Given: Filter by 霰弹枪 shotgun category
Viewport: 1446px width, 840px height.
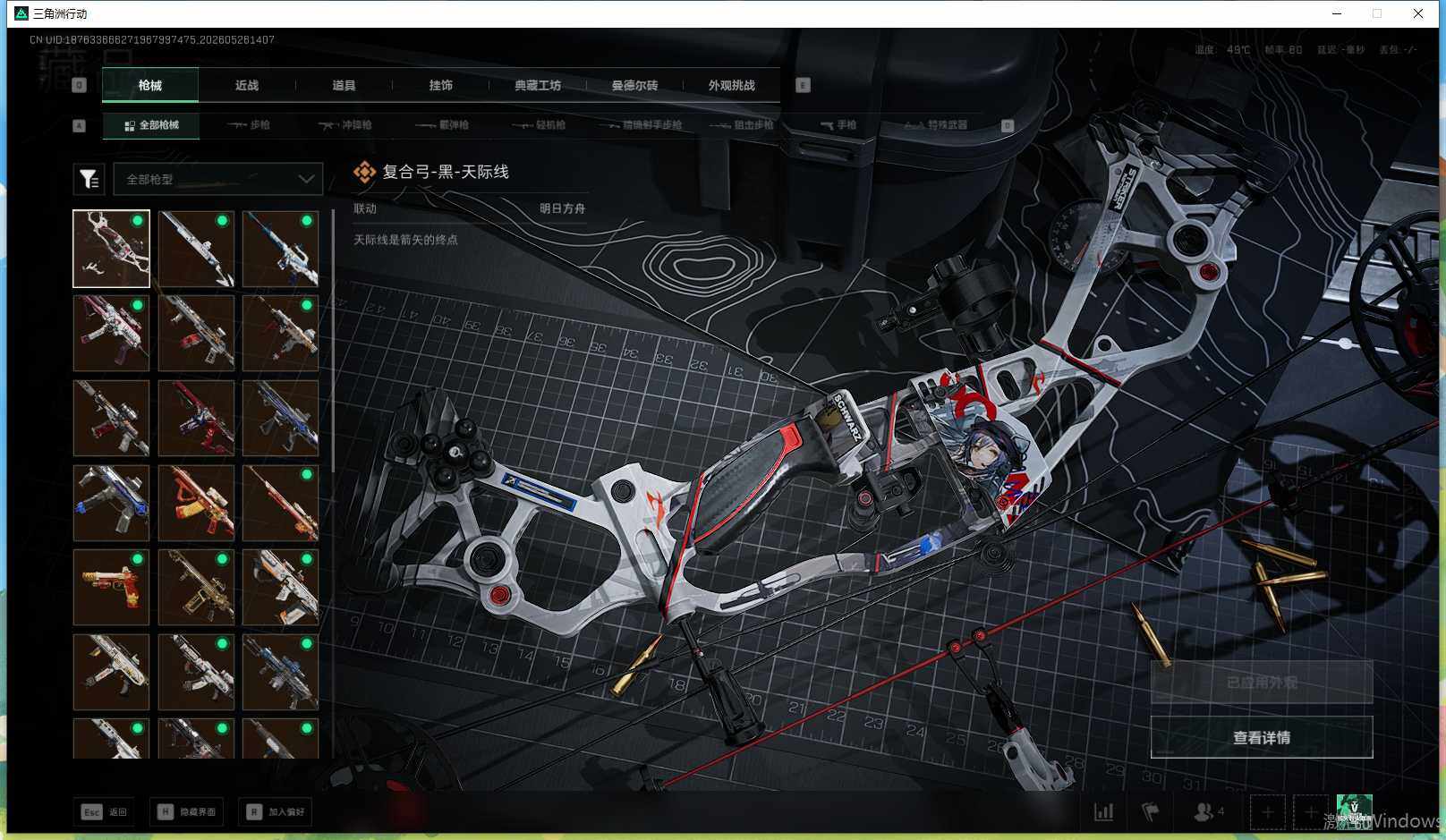Looking at the screenshot, I should [x=442, y=125].
